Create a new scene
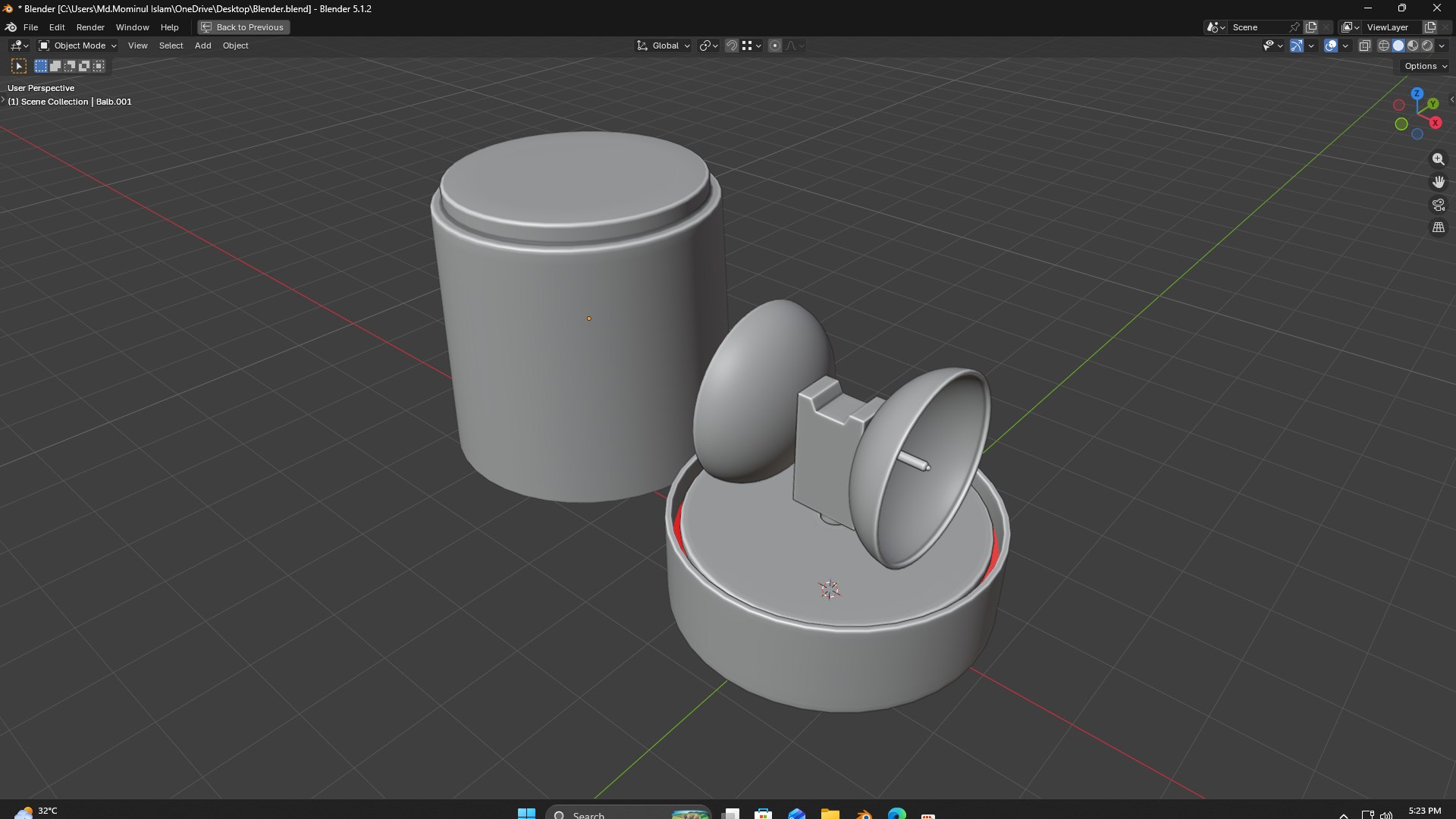The image size is (1456, 819). 1311,27
